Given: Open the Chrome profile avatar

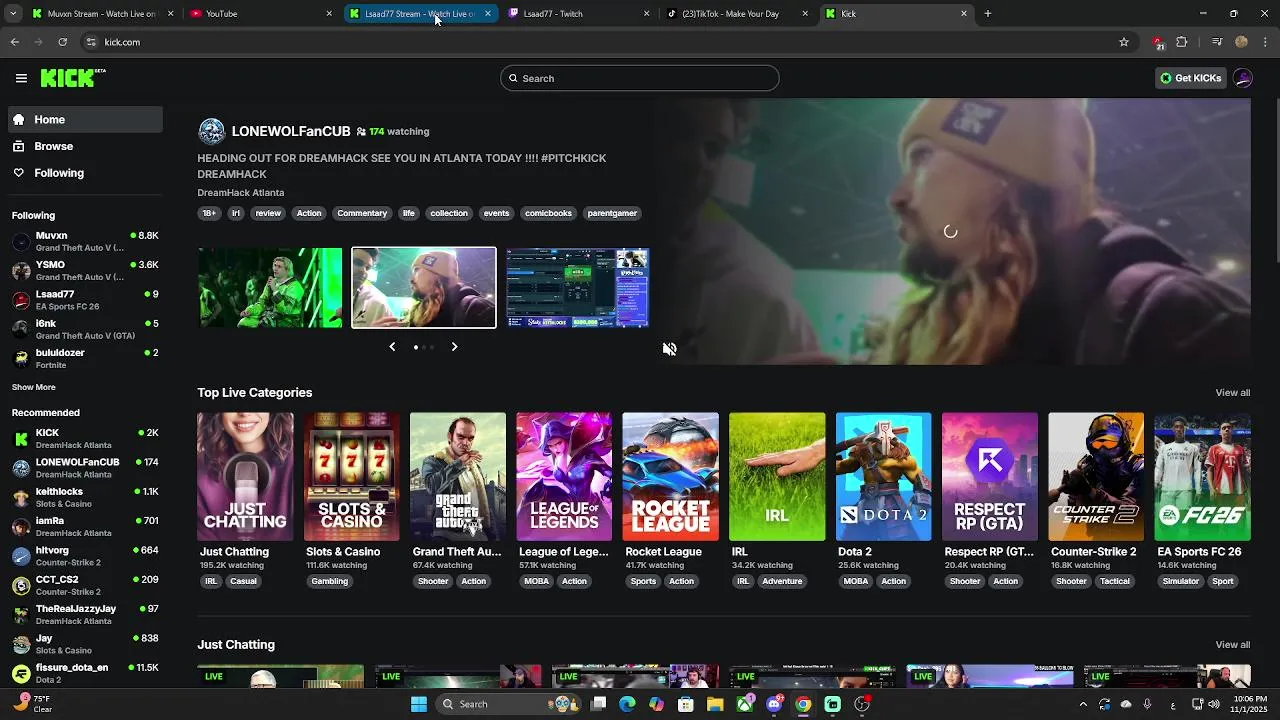Looking at the screenshot, I should 1241,42.
